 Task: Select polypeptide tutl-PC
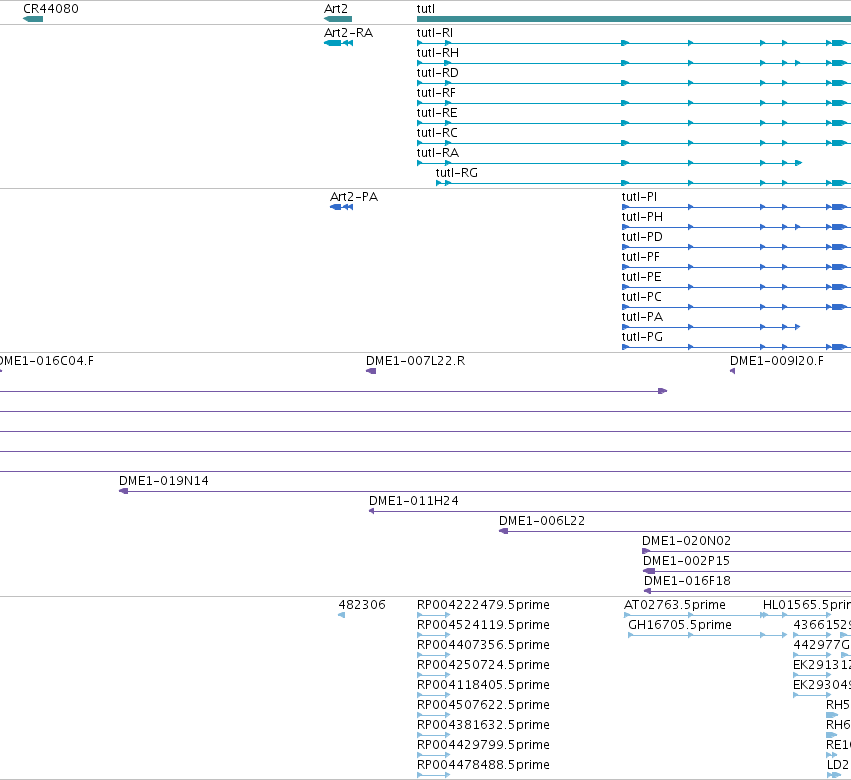[x=642, y=297]
